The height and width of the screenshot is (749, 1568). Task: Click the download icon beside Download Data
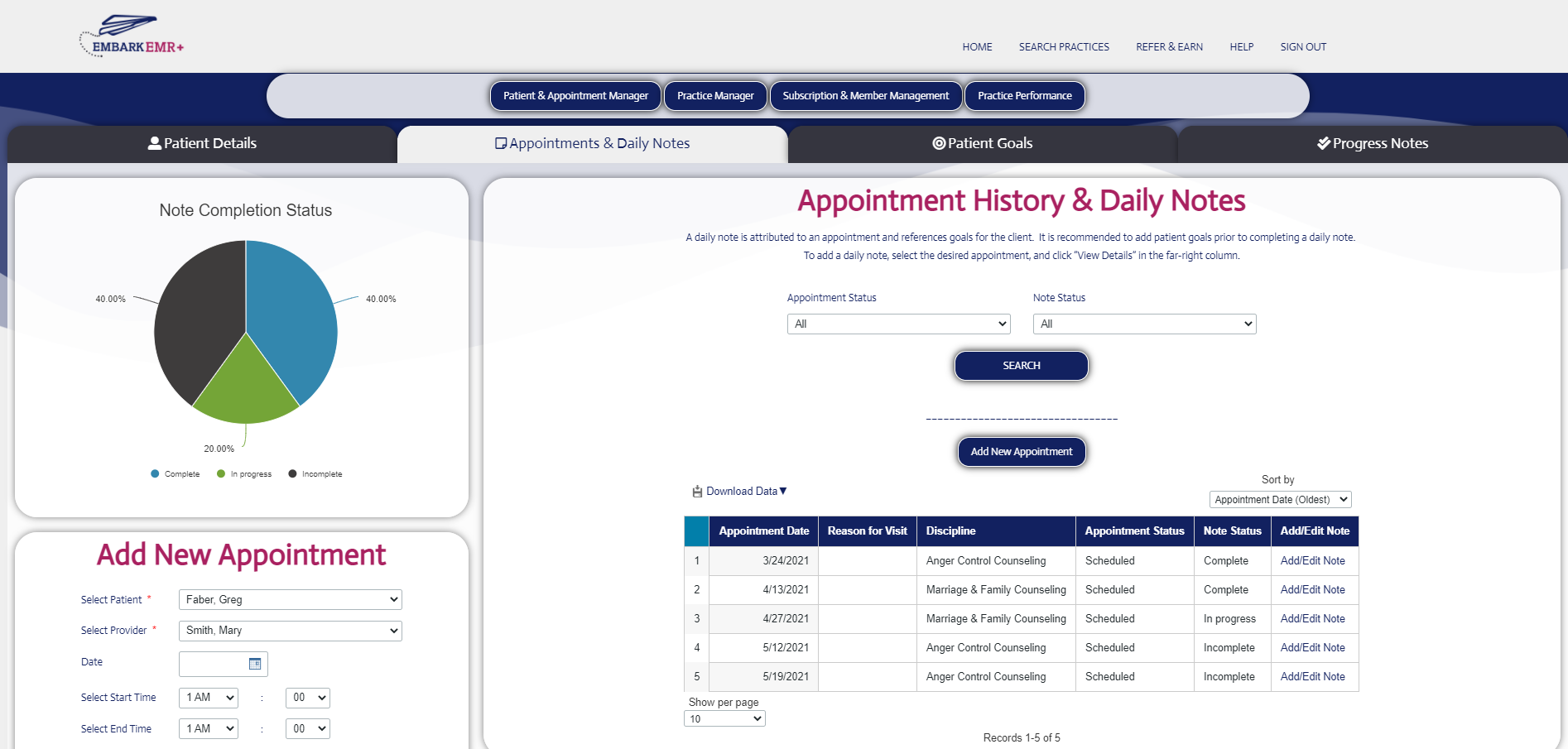tap(697, 491)
